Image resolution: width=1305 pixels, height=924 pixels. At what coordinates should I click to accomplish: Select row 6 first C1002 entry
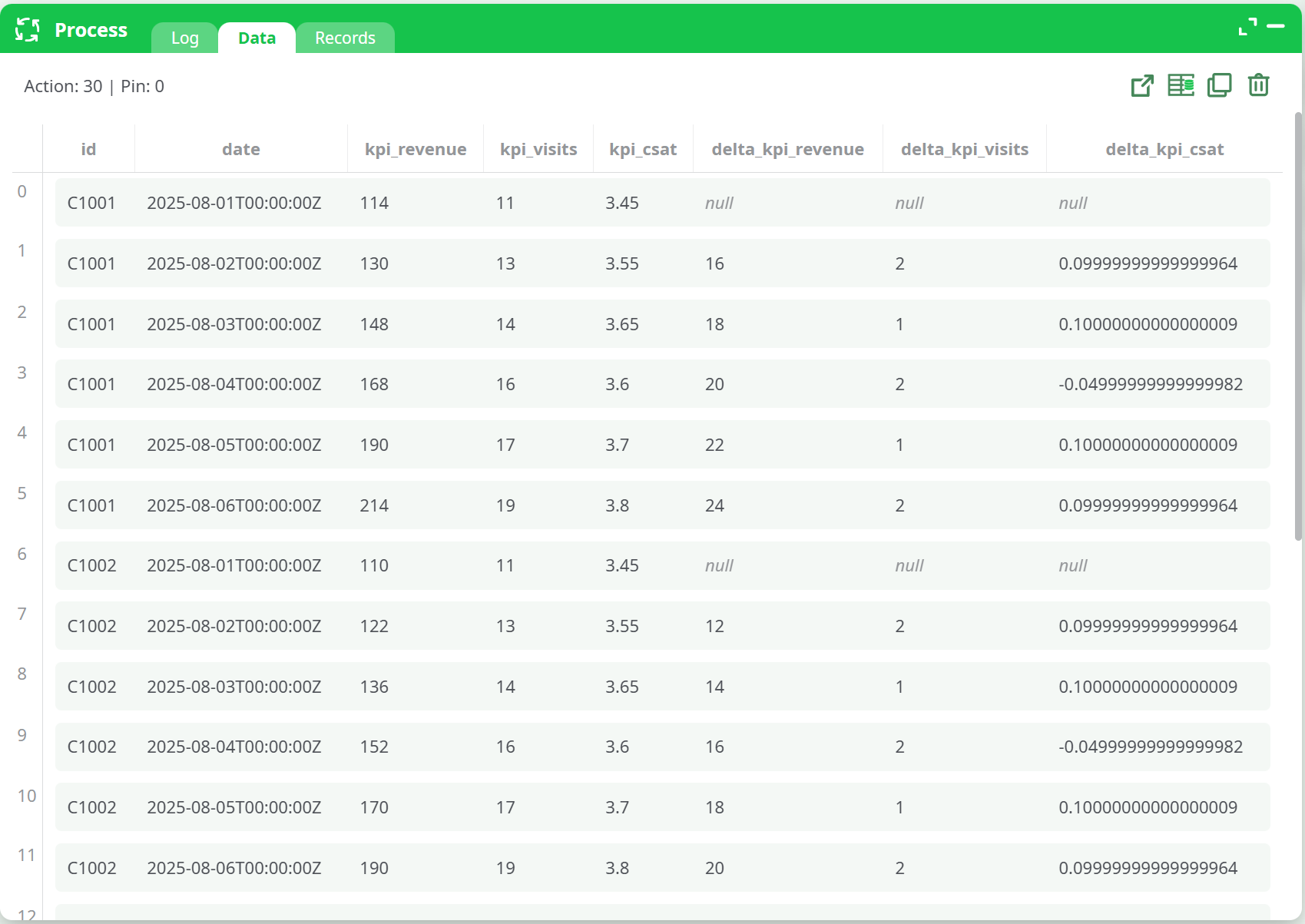point(662,565)
